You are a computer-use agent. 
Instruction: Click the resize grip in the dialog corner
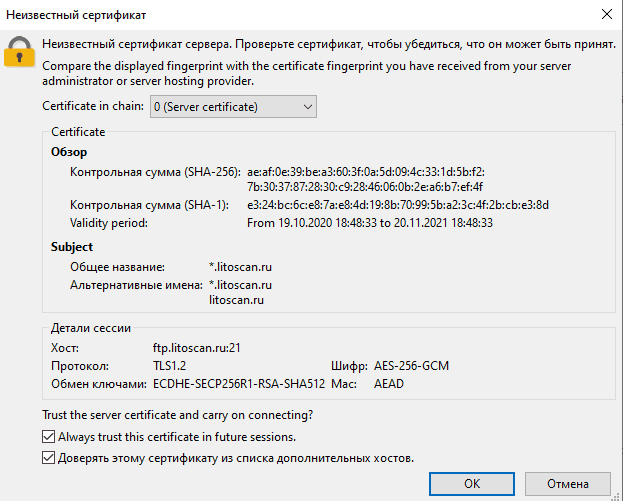pos(616,496)
